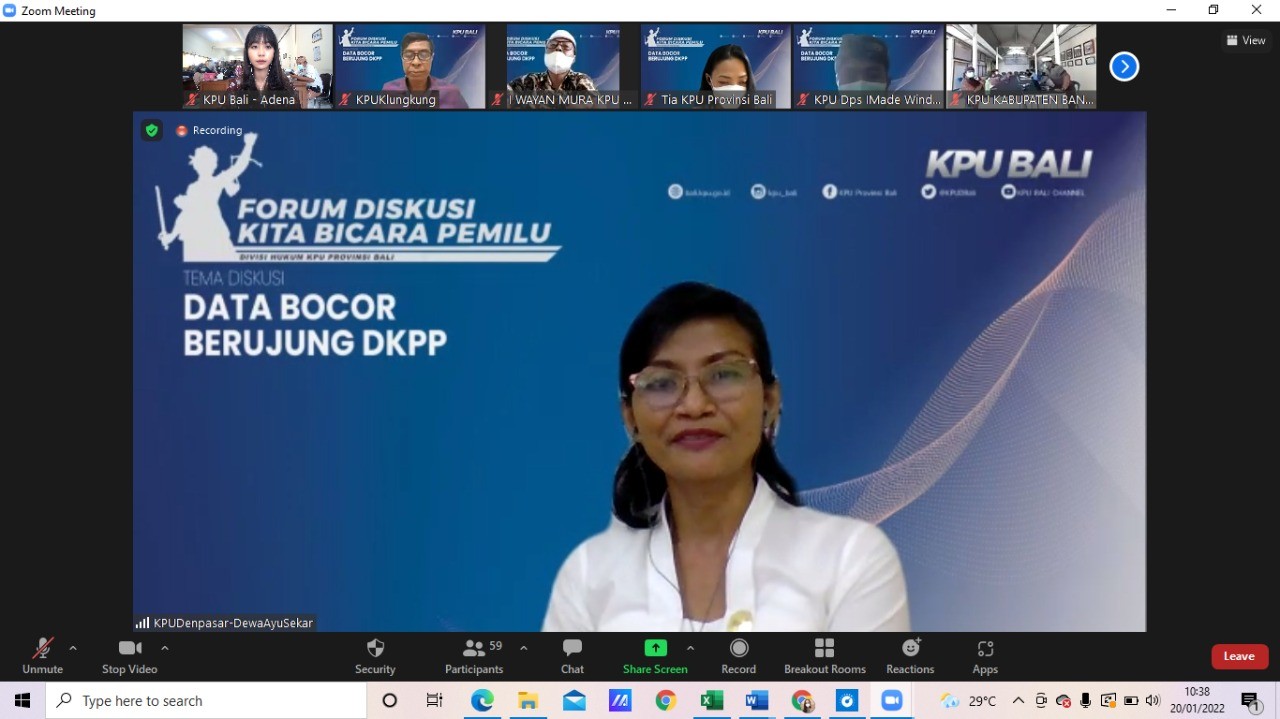Click the Windows taskbar search box
This screenshot has height=719, width=1280.
point(206,701)
